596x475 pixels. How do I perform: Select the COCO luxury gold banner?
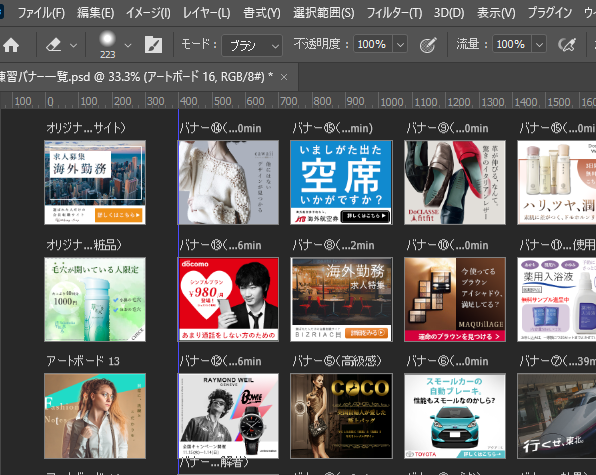coord(341,416)
